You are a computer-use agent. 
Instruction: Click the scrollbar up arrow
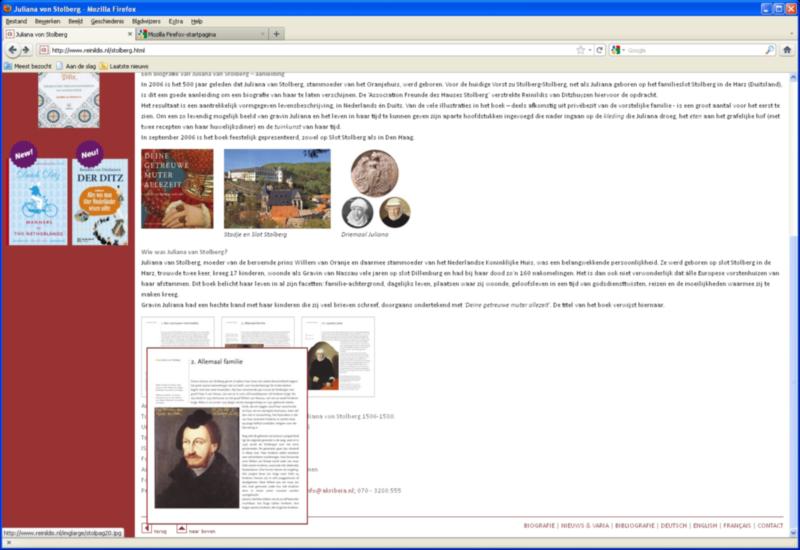(793, 78)
